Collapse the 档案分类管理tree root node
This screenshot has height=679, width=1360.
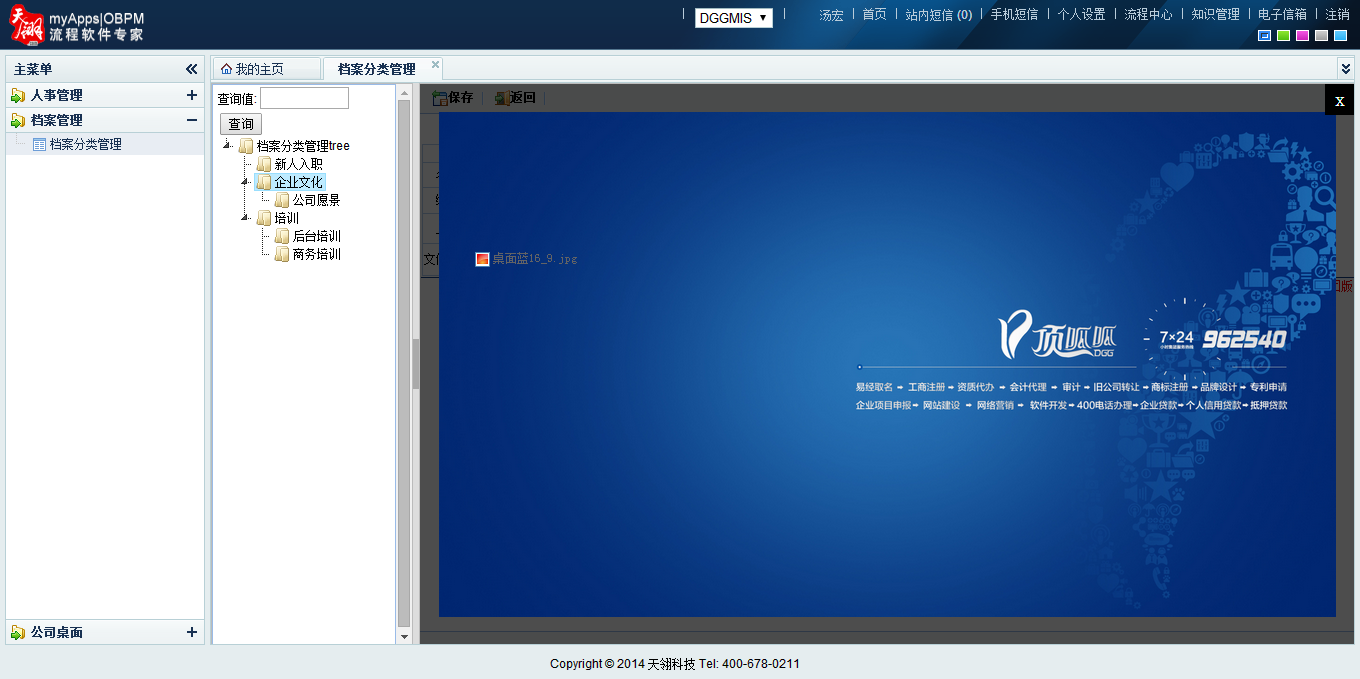point(228,145)
